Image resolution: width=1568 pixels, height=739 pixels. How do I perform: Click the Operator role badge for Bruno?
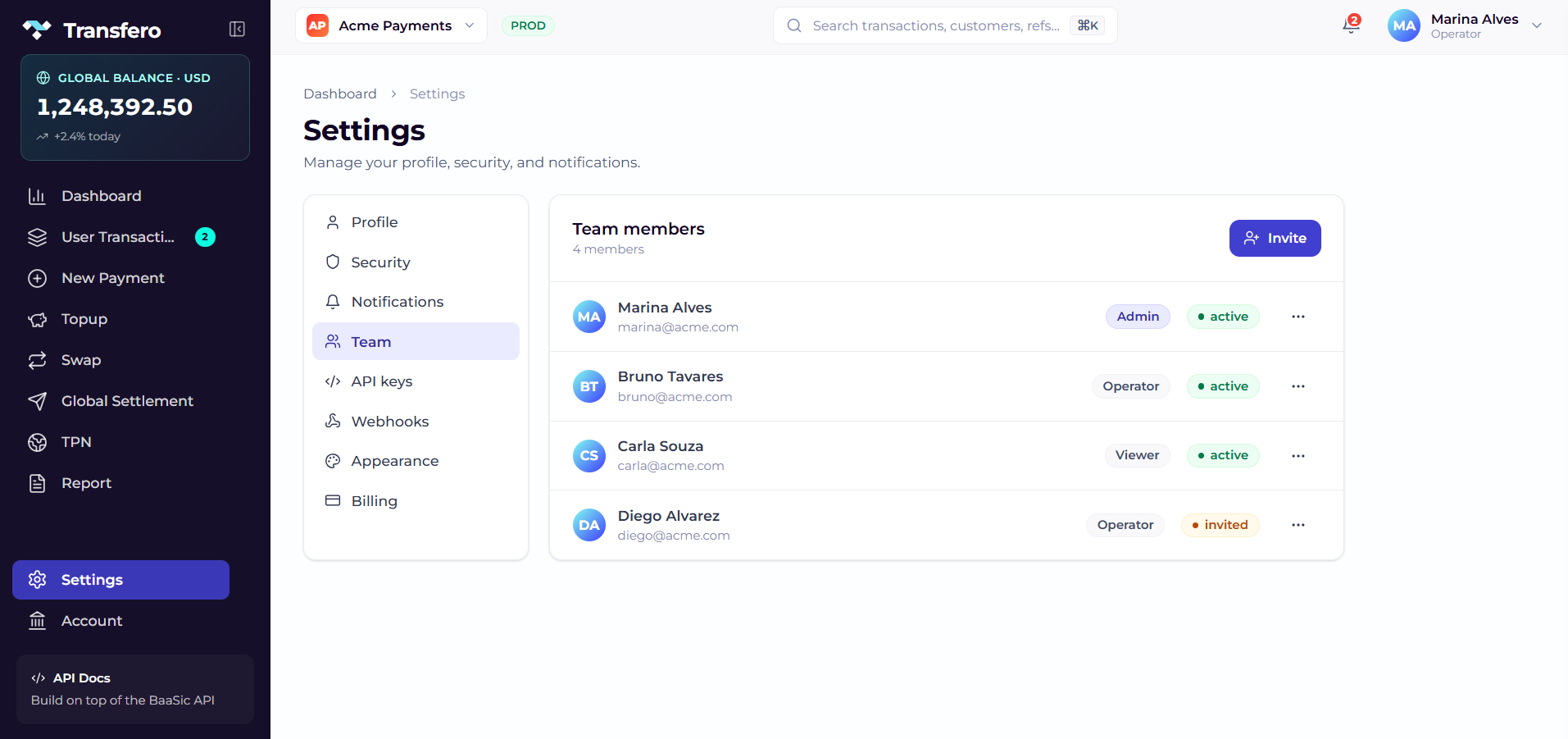tap(1130, 386)
